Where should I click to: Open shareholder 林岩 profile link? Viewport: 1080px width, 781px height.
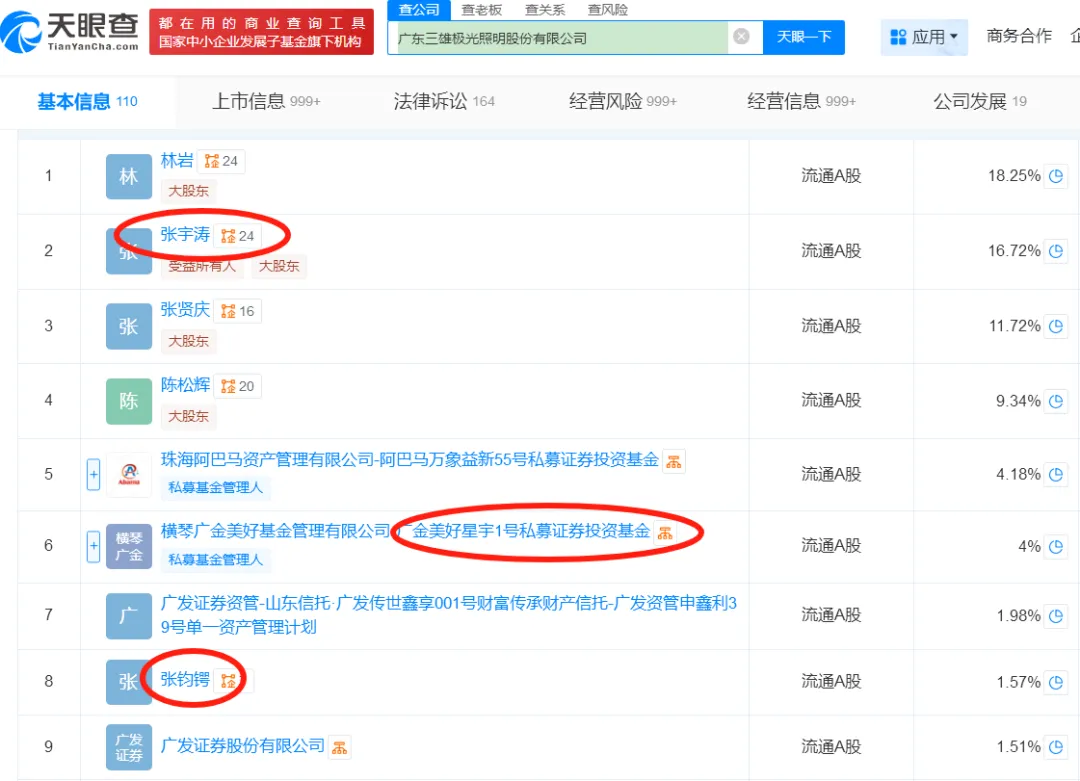coord(177,160)
